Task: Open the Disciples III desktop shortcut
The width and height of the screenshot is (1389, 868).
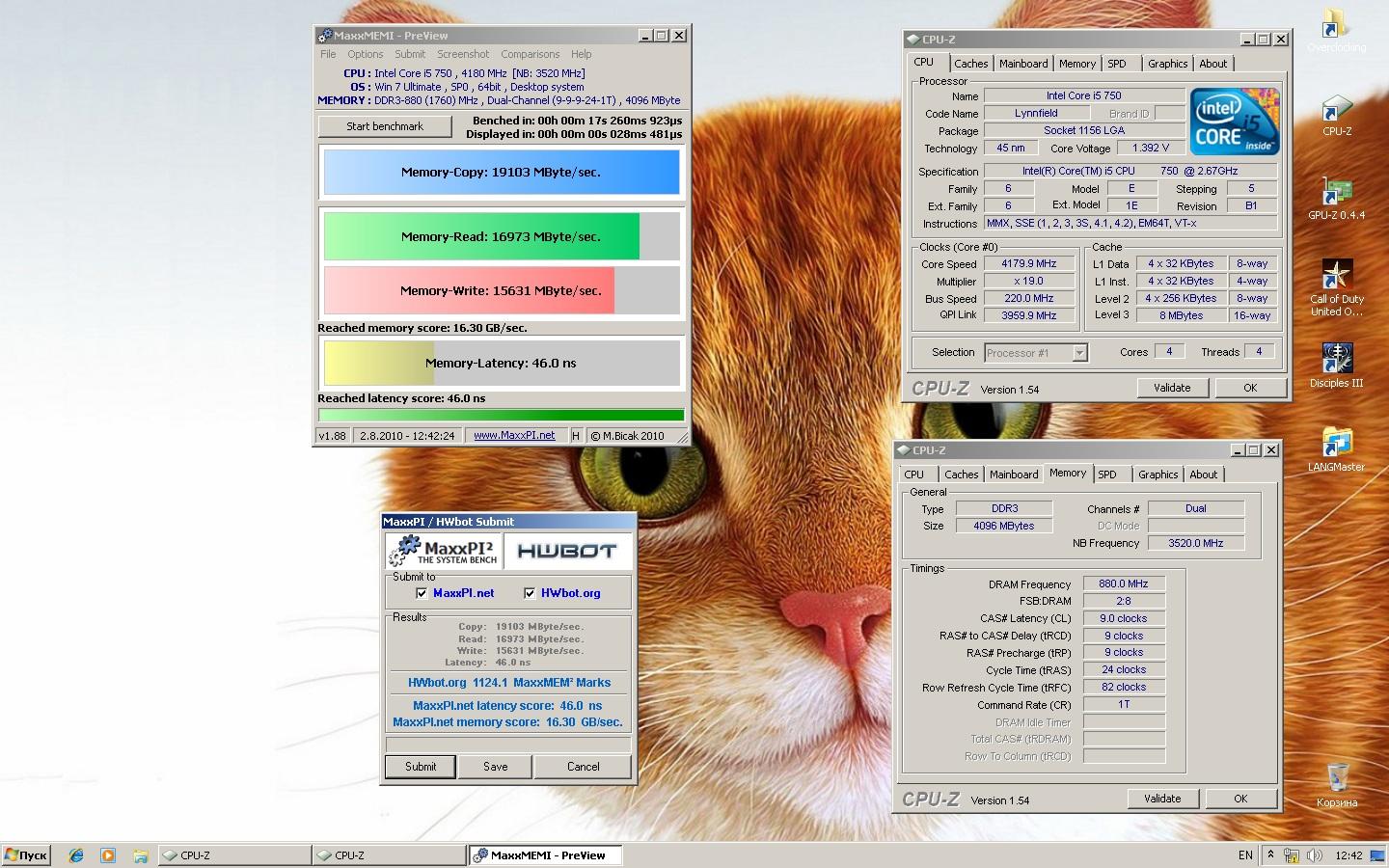Action: click(x=1337, y=366)
